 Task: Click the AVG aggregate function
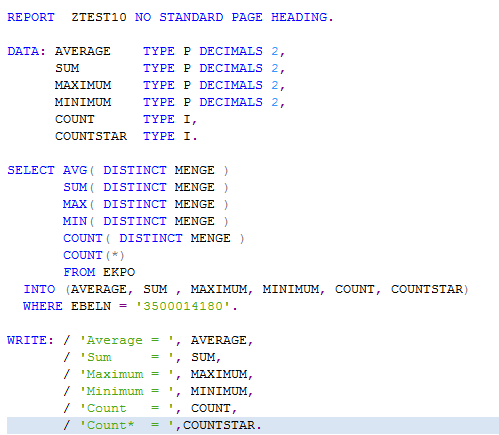[x=75, y=170]
